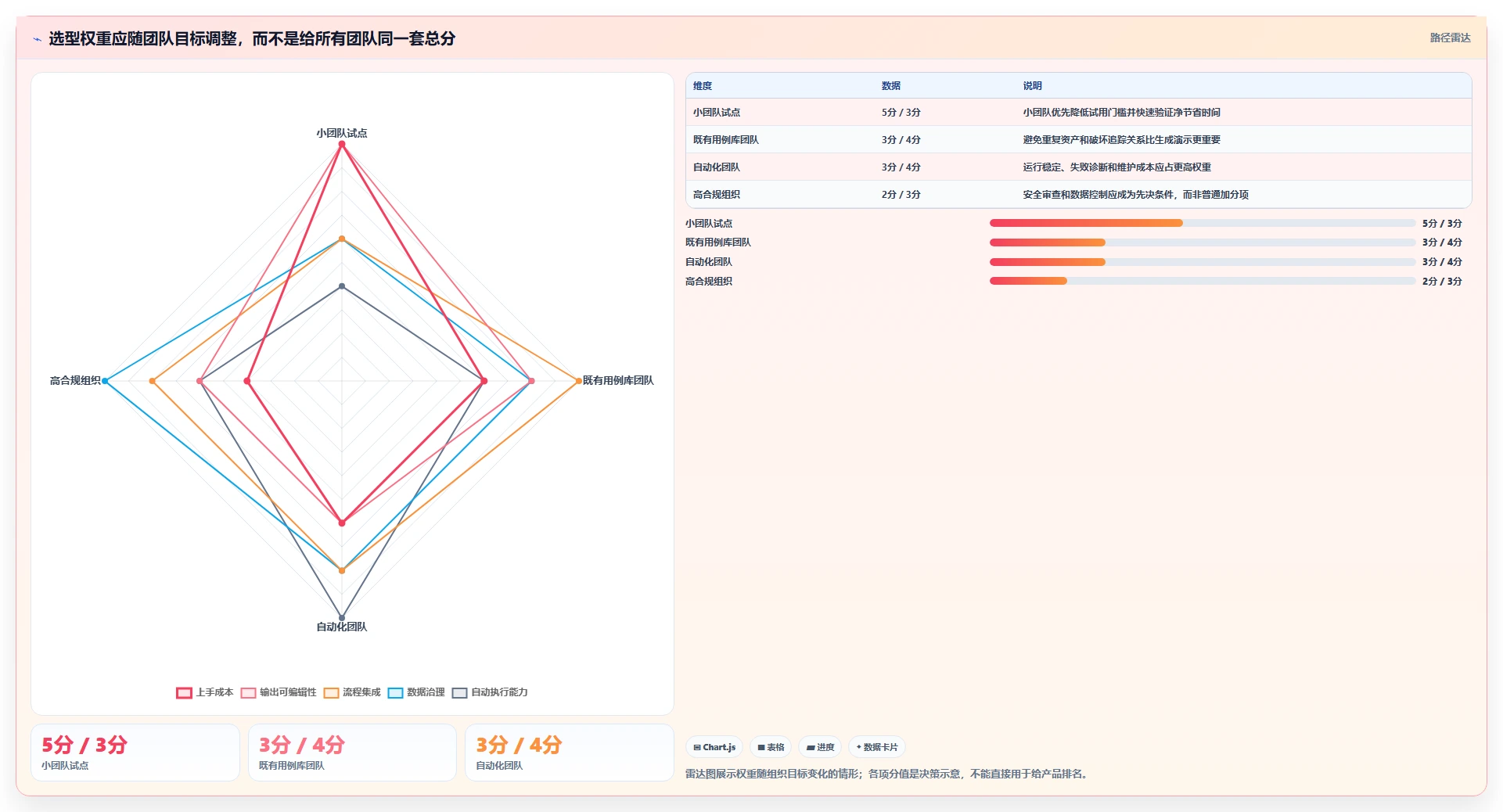
Task: Click the gray data point at 自动化团队 axis
Action: [x=342, y=618]
